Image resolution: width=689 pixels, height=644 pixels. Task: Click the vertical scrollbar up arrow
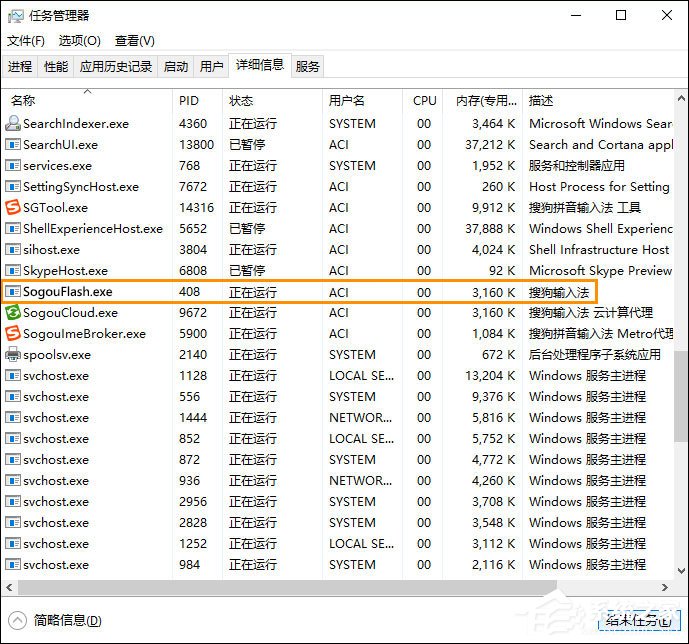point(681,98)
